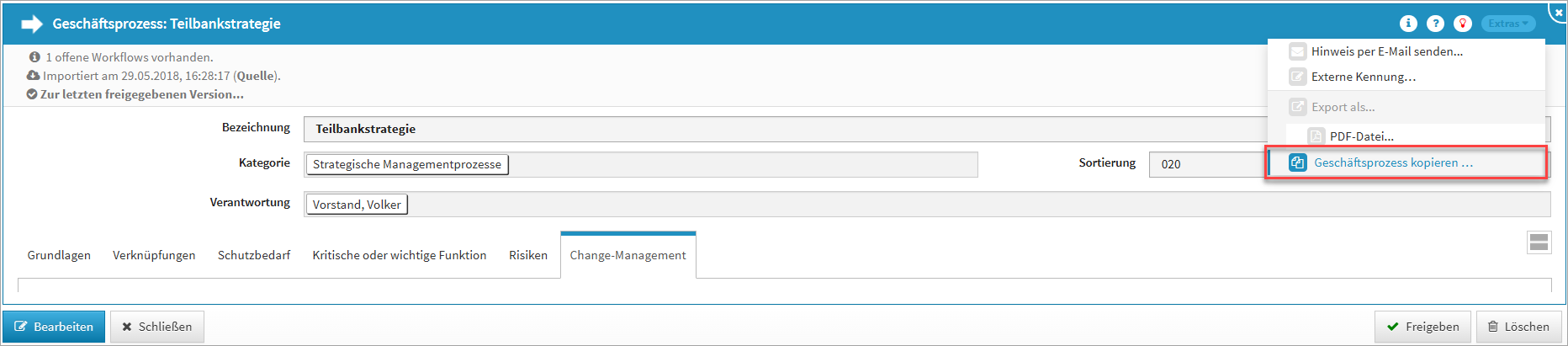Viewport: 1568px width, 346px height.
Task: Open 'Zur letzten freigegebenen Version...' link
Action: [x=141, y=94]
